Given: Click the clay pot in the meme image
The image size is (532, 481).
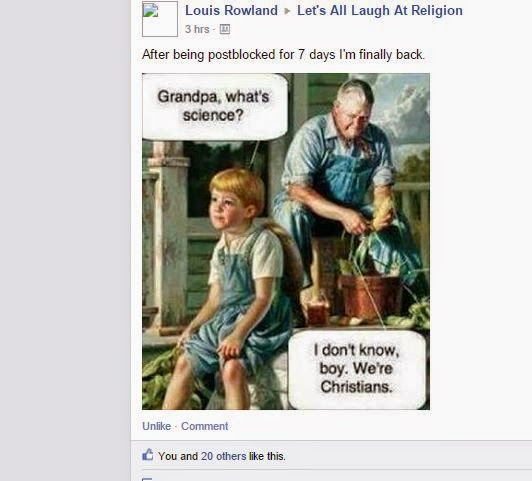Looking at the screenshot, I should pyautogui.click(x=370, y=295).
